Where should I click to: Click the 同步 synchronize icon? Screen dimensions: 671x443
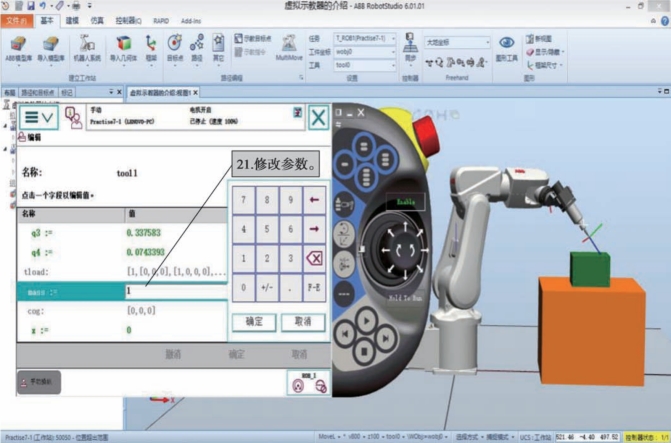tap(410, 48)
